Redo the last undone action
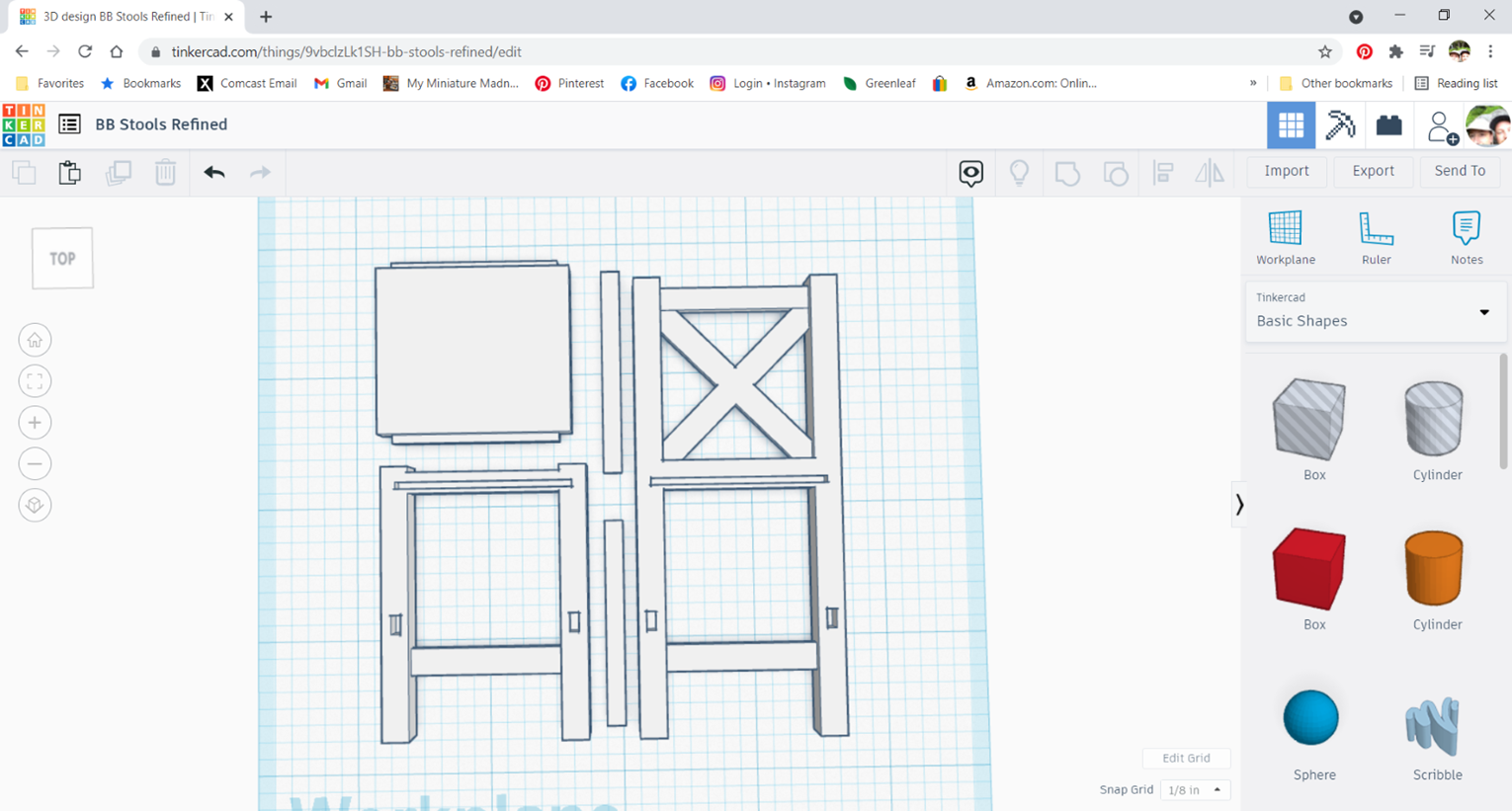The image size is (1512, 811). (x=260, y=173)
